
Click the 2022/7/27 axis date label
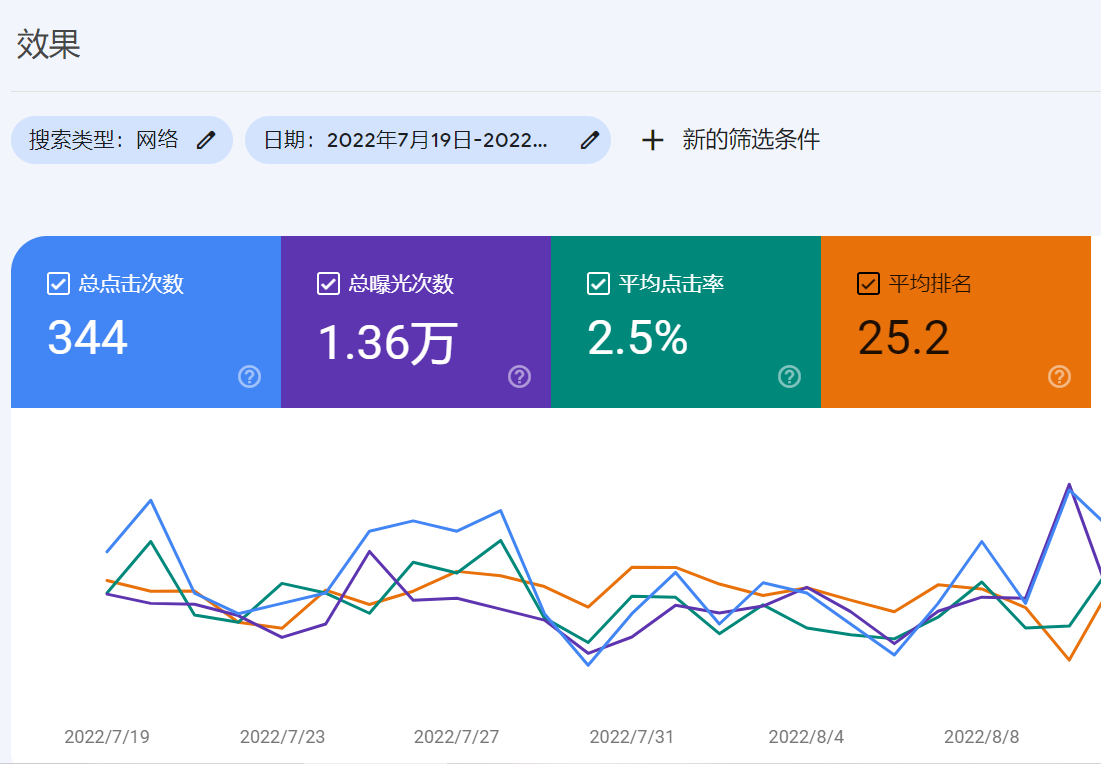[x=456, y=737]
